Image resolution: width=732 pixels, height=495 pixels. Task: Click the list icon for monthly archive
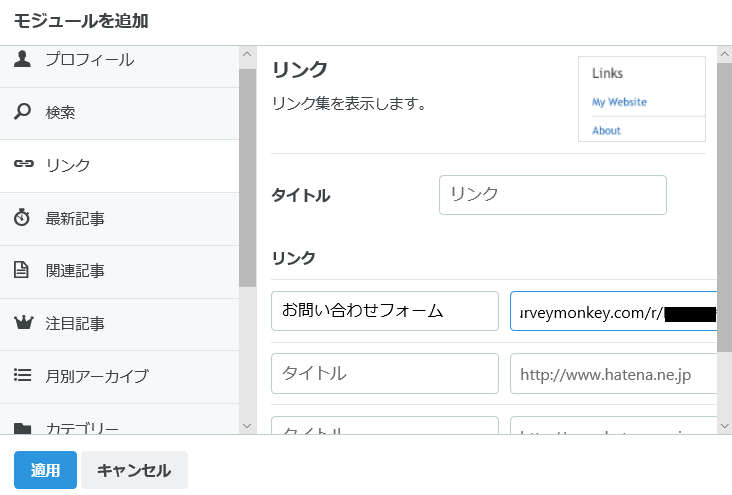[x=22, y=375]
